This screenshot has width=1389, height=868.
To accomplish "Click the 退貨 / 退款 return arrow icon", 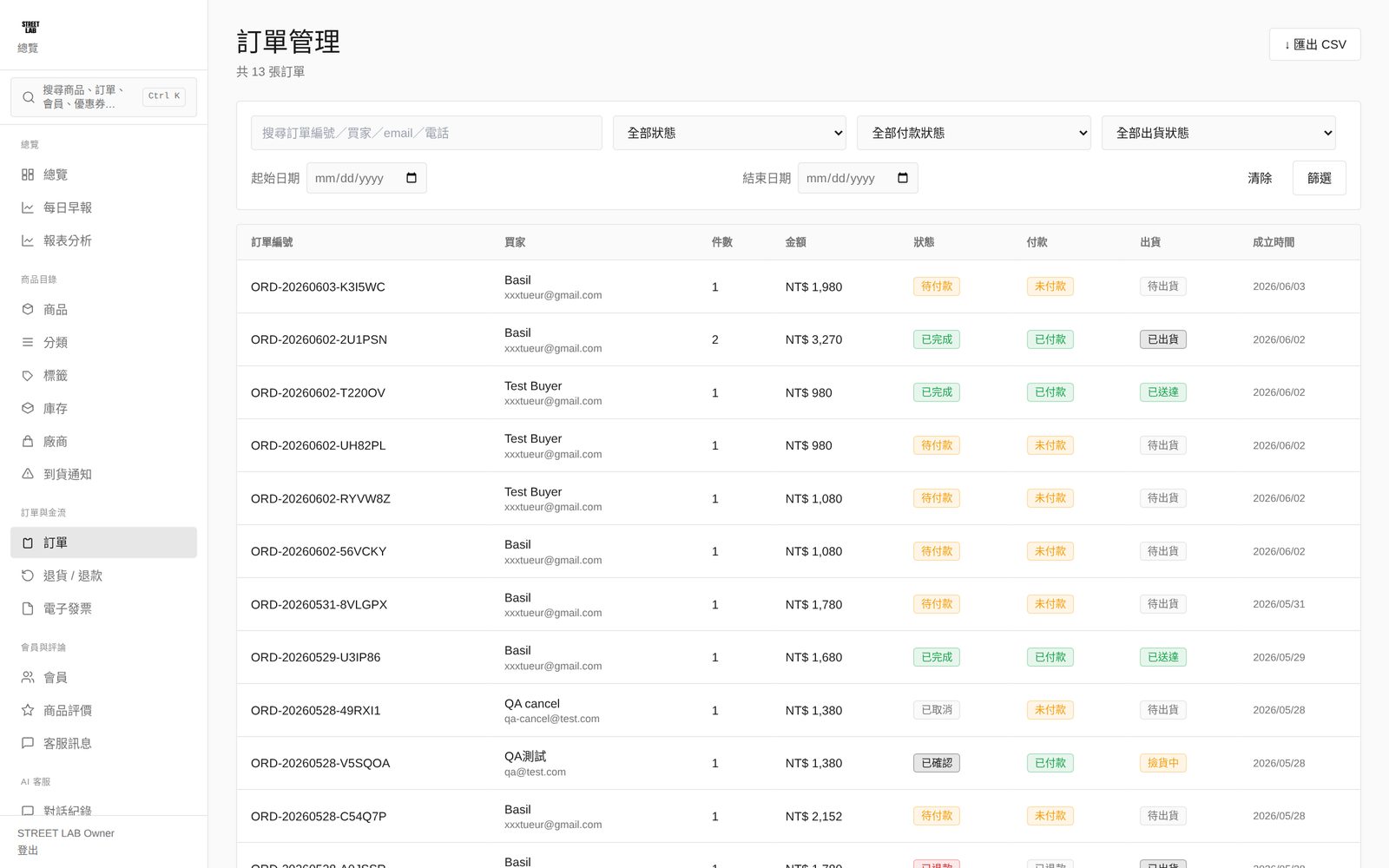I will pyautogui.click(x=28, y=575).
